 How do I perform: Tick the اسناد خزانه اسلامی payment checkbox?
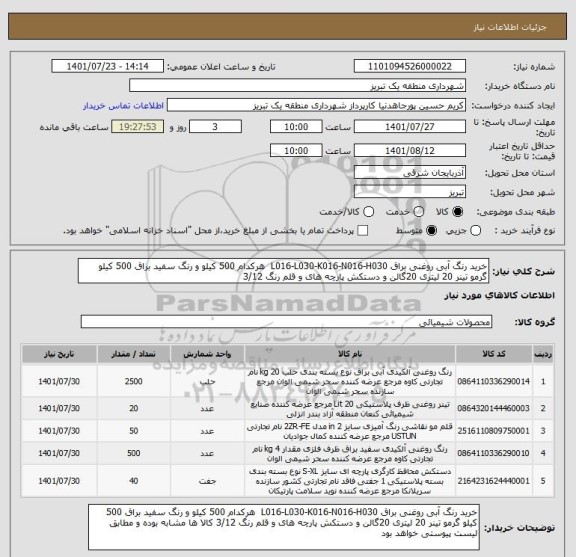point(363,230)
